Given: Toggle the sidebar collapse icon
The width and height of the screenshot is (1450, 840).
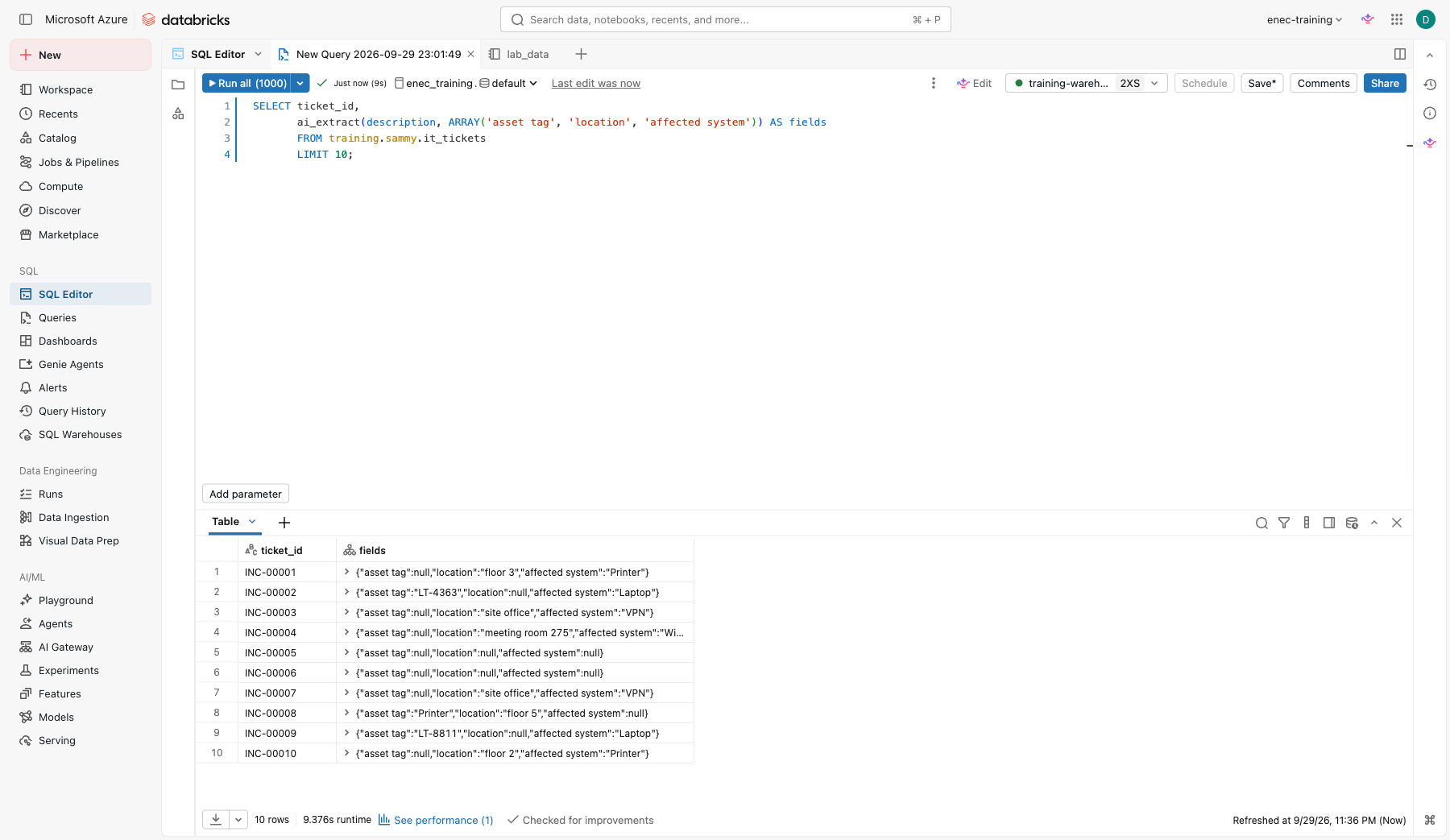Looking at the screenshot, I should [x=26, y=19].
